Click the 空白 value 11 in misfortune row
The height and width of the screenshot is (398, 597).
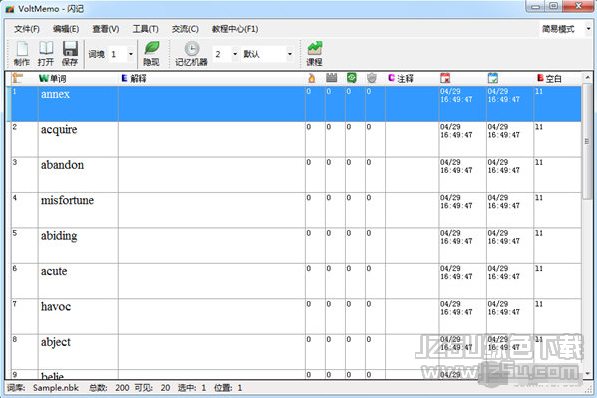click(539, 198)
